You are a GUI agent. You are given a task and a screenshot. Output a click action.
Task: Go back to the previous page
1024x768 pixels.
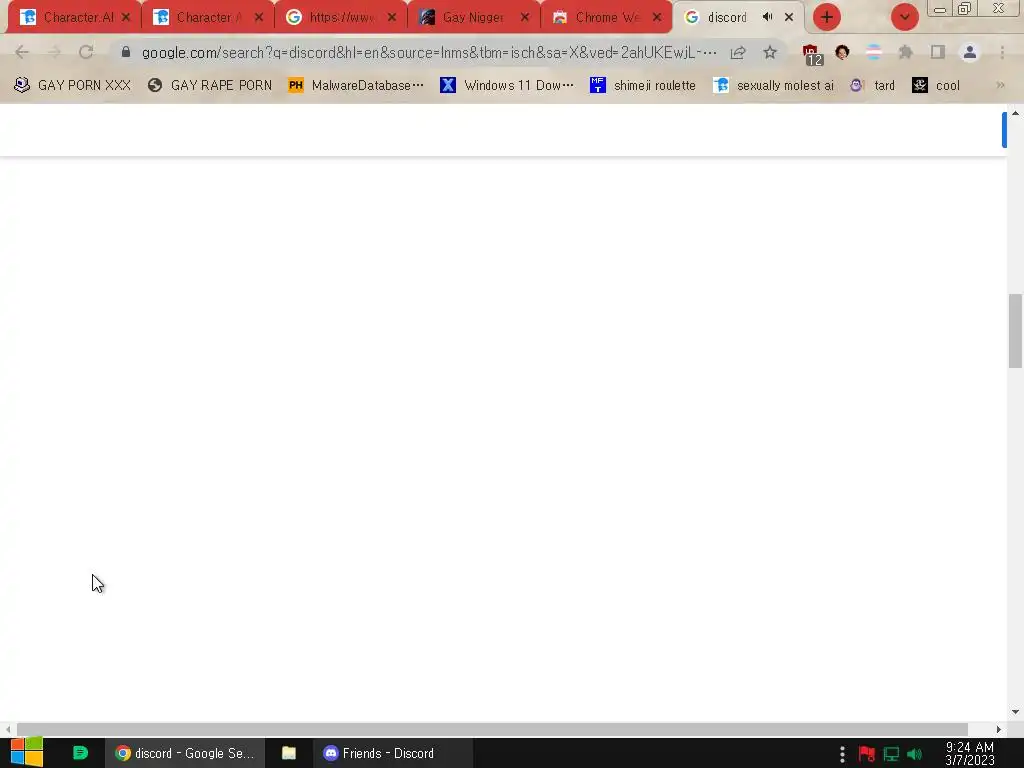pyautogui.click(x=22, y=52)
